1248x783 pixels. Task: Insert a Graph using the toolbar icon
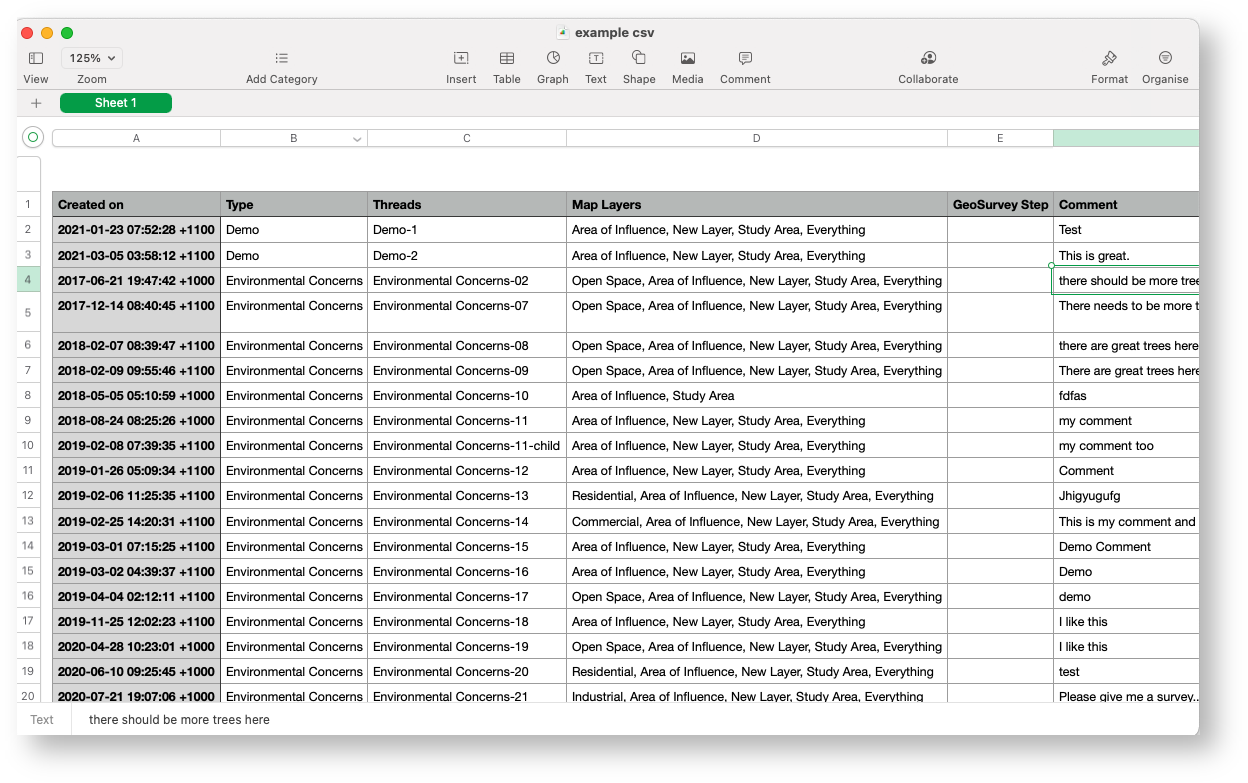coord(552,58)
